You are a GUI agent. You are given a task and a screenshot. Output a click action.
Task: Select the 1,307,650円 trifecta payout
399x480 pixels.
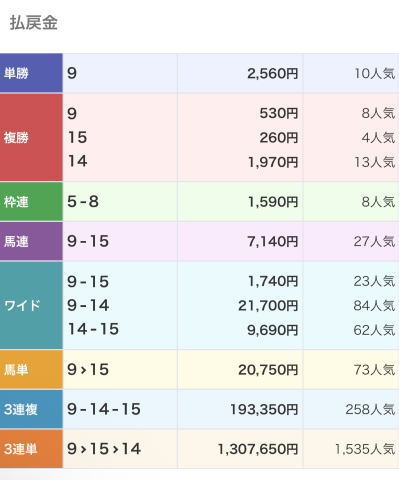coord(258,449)
